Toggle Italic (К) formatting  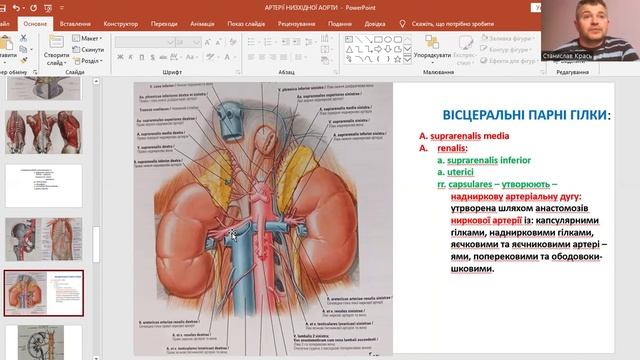(x=131, y=57)
